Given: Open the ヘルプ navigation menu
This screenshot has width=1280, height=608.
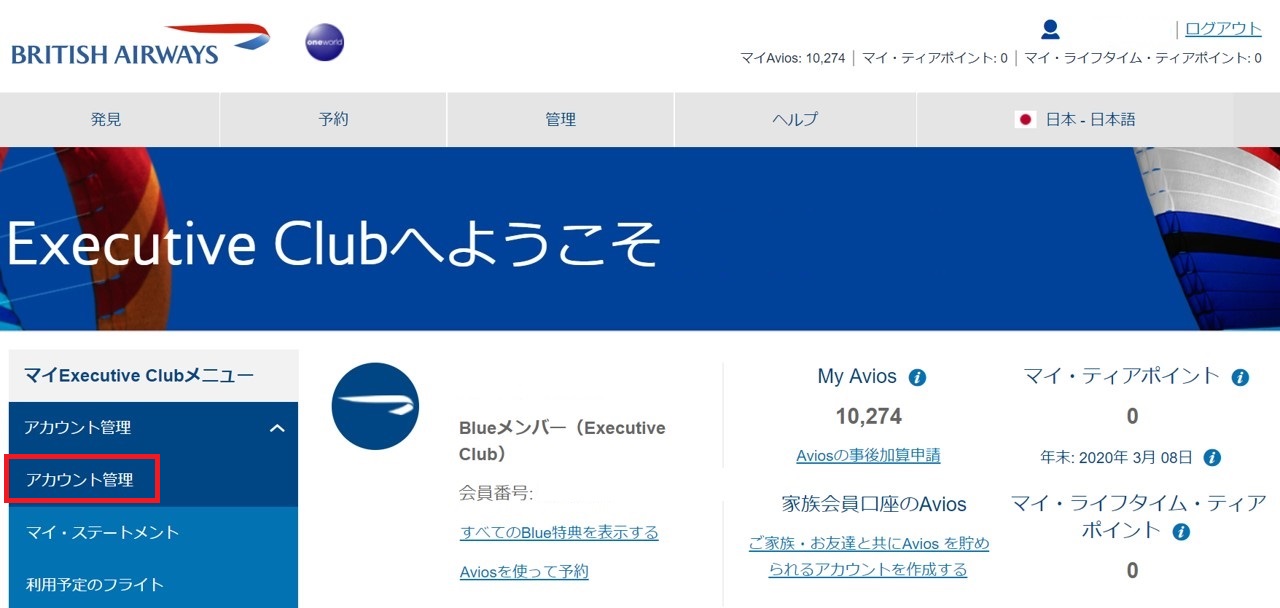Looking at the screenshot, I should click(x=795, y=119).
